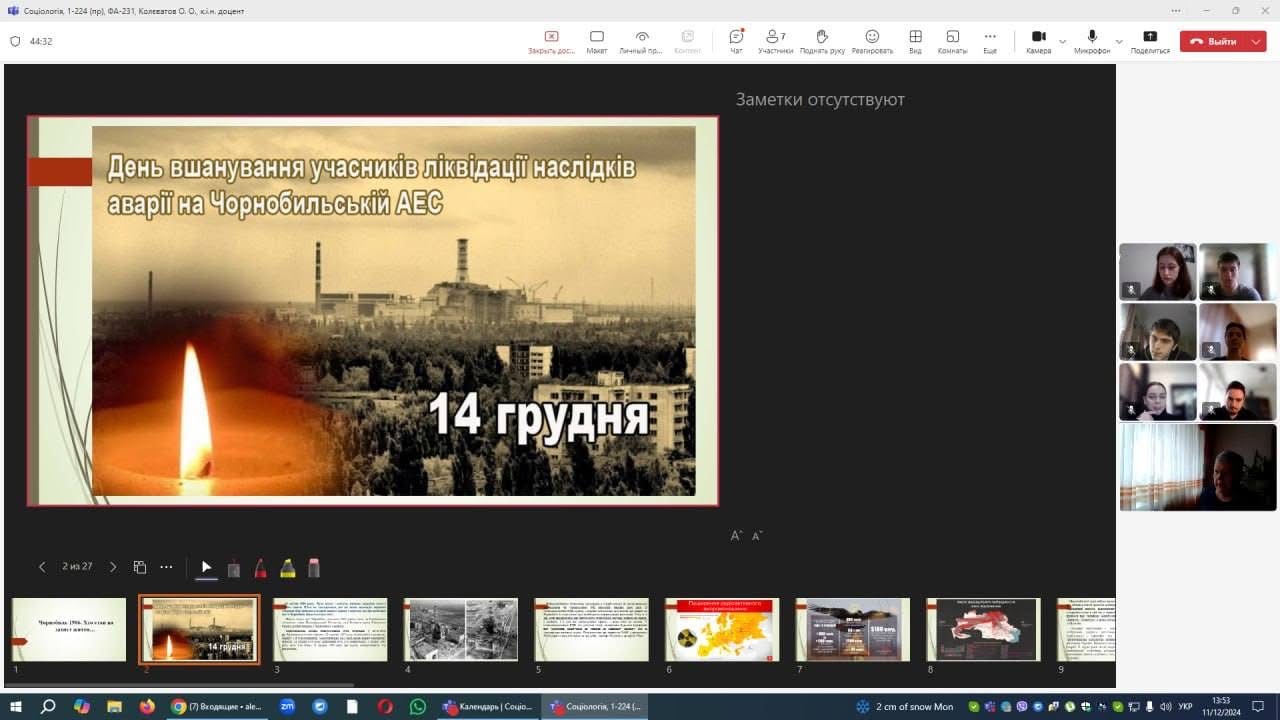Open Zoom from the Windows taskbar

point(287,706)
